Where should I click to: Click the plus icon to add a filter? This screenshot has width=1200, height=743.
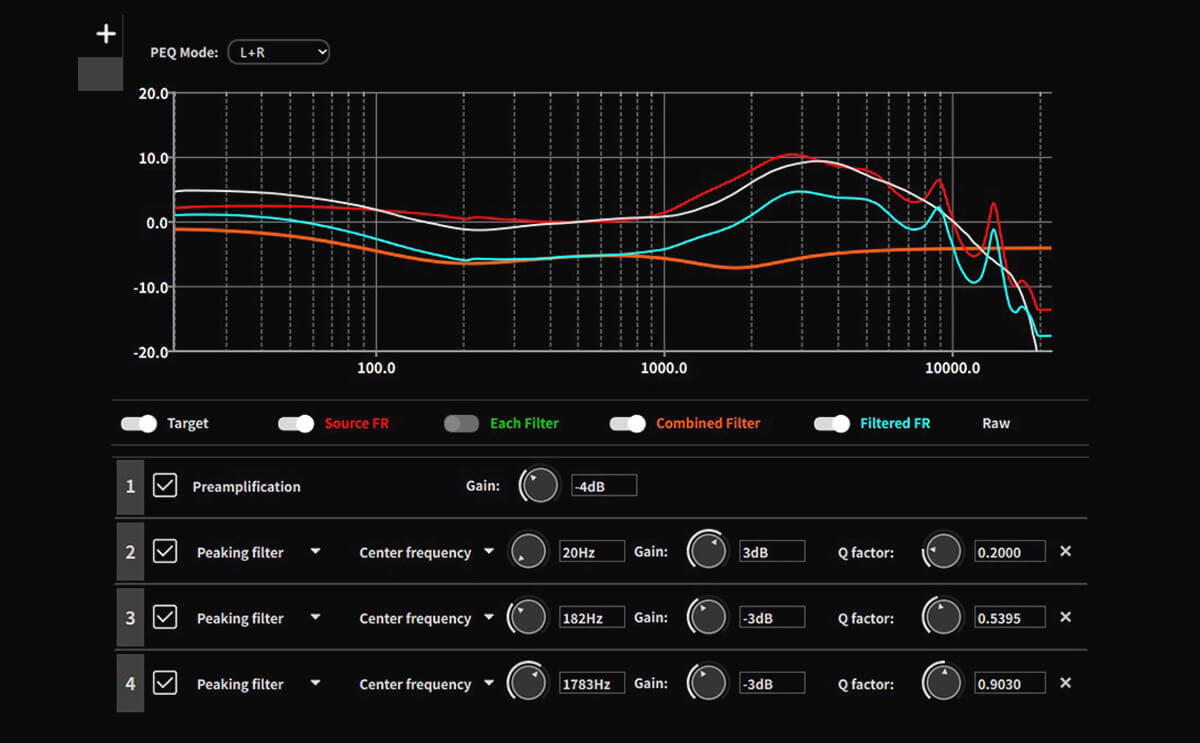(105, 34)
